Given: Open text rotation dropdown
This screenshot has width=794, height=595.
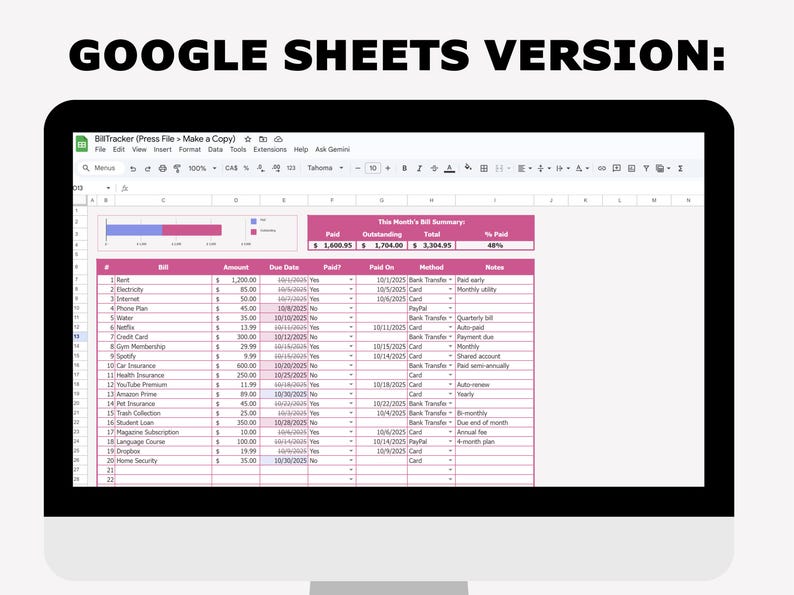Looking at the screenshot, I should [581, 168].
